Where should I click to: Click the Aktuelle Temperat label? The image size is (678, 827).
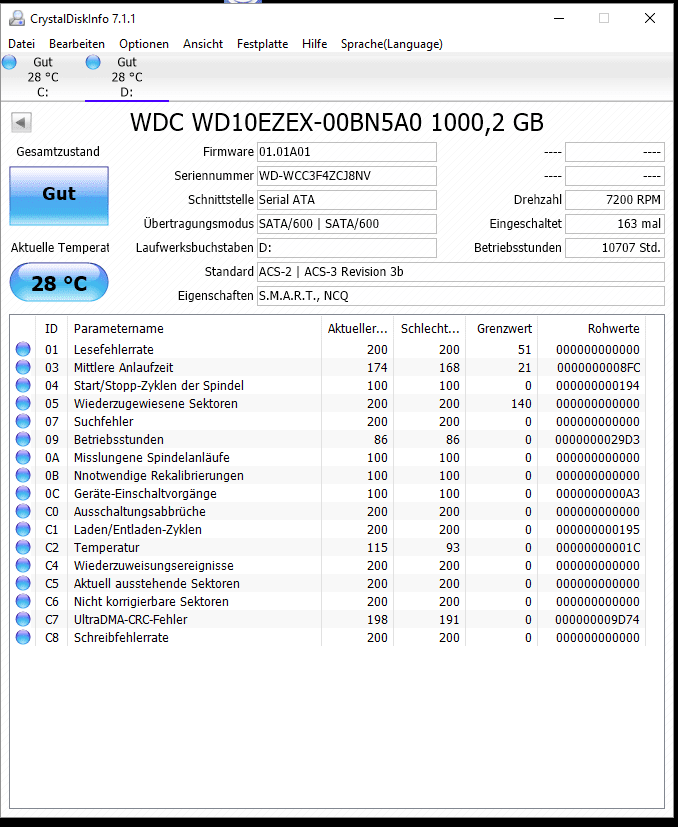pos(60,247)
